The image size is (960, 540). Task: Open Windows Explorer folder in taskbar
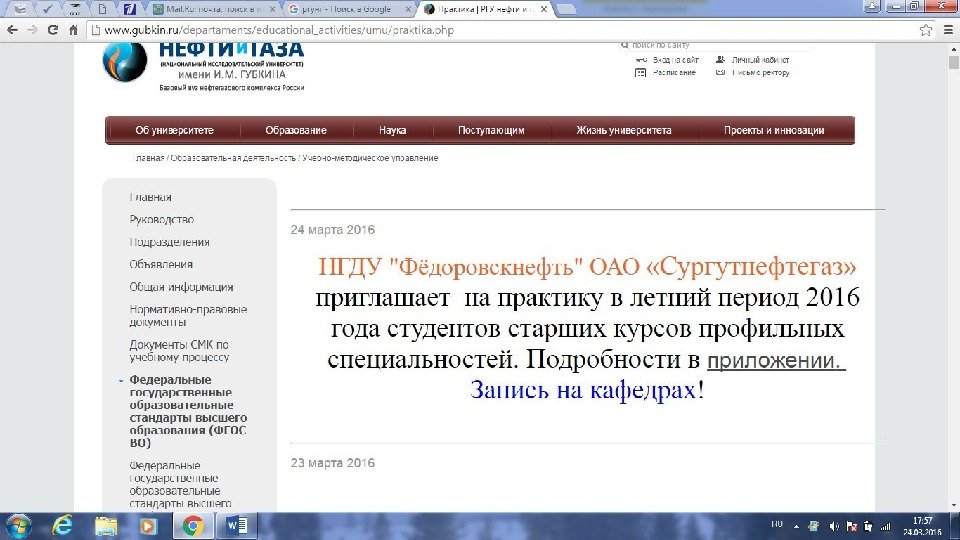coord(105,526)
